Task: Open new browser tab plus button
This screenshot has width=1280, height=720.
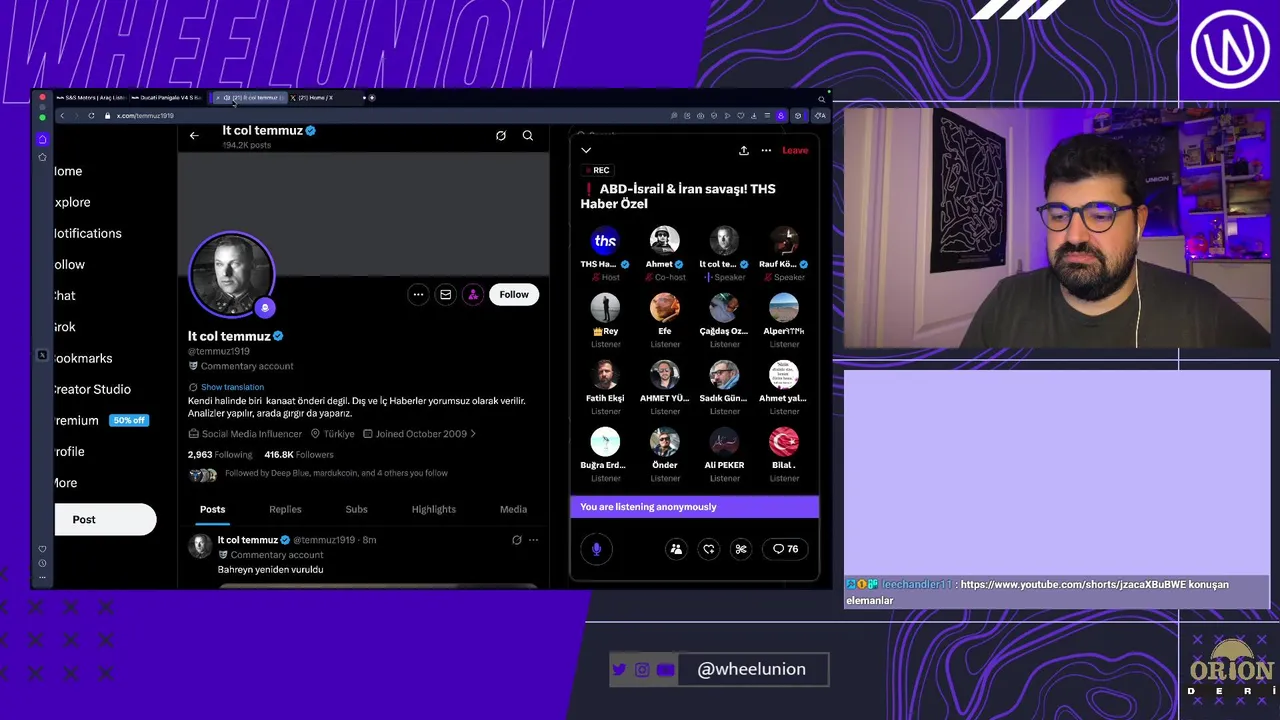Action: pyautogui.click(x=372, y=98)
